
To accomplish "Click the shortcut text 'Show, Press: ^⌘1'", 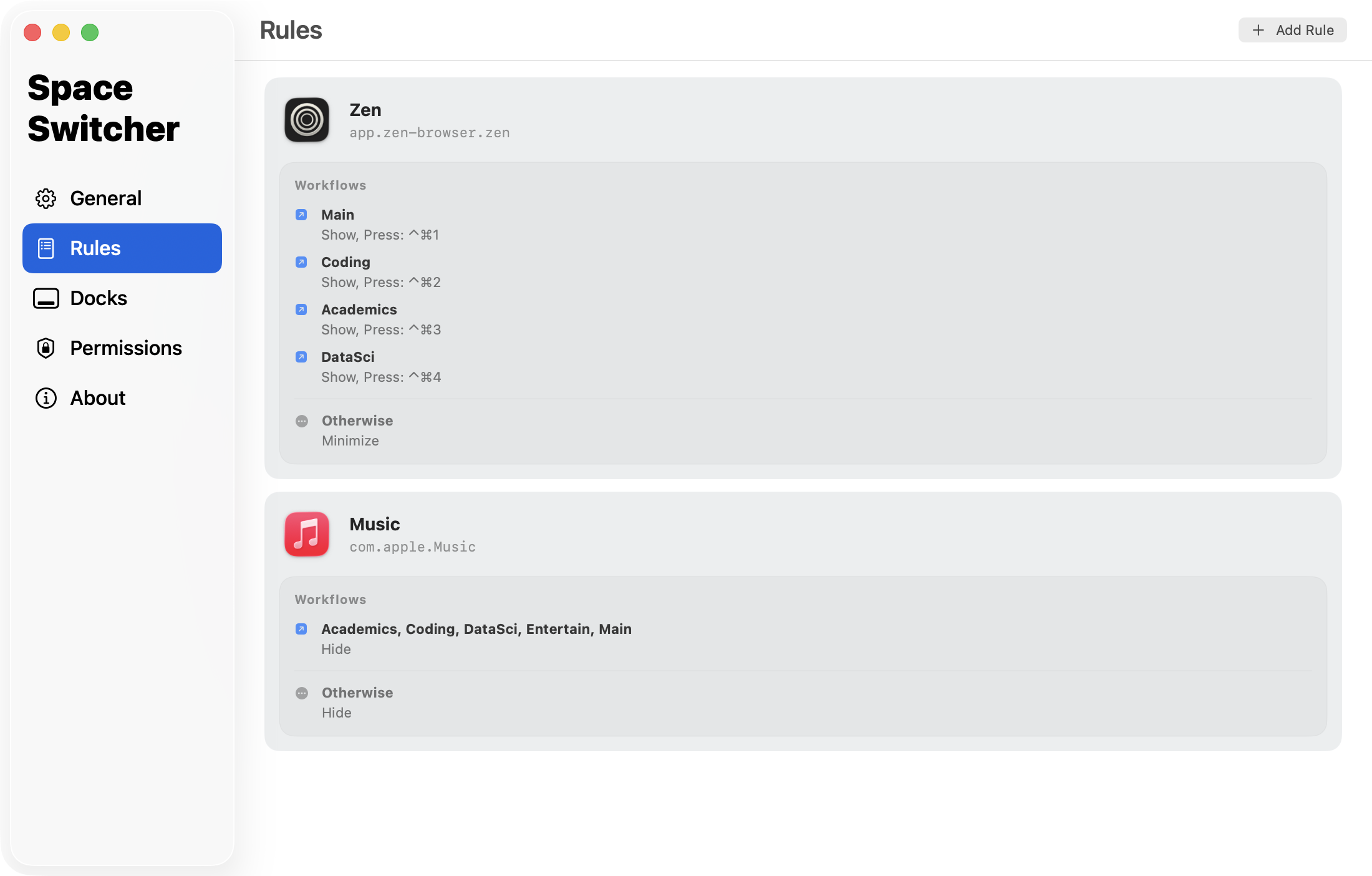I will pos(380,235).
